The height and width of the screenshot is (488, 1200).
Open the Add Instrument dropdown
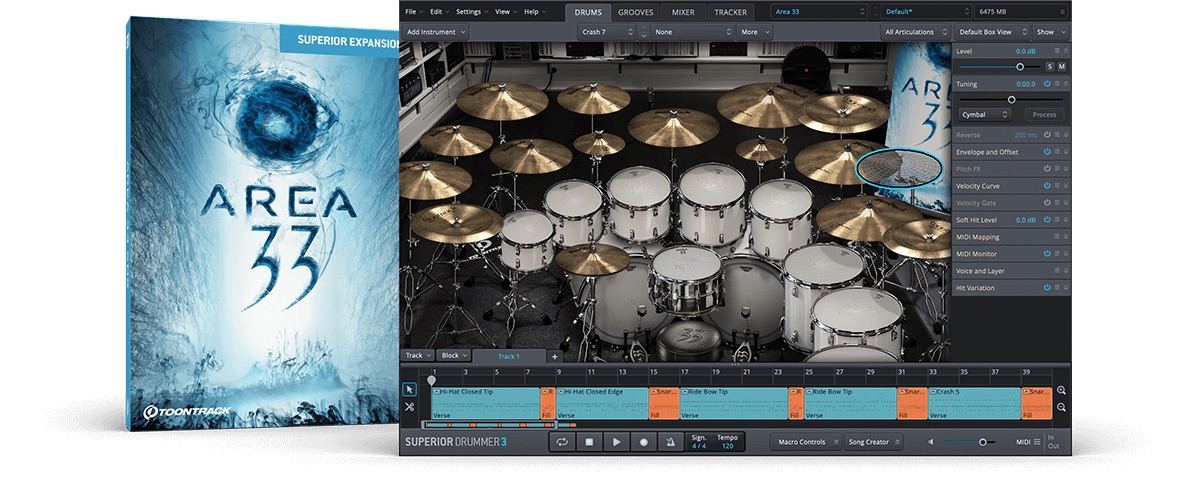[x=436, y=32]
